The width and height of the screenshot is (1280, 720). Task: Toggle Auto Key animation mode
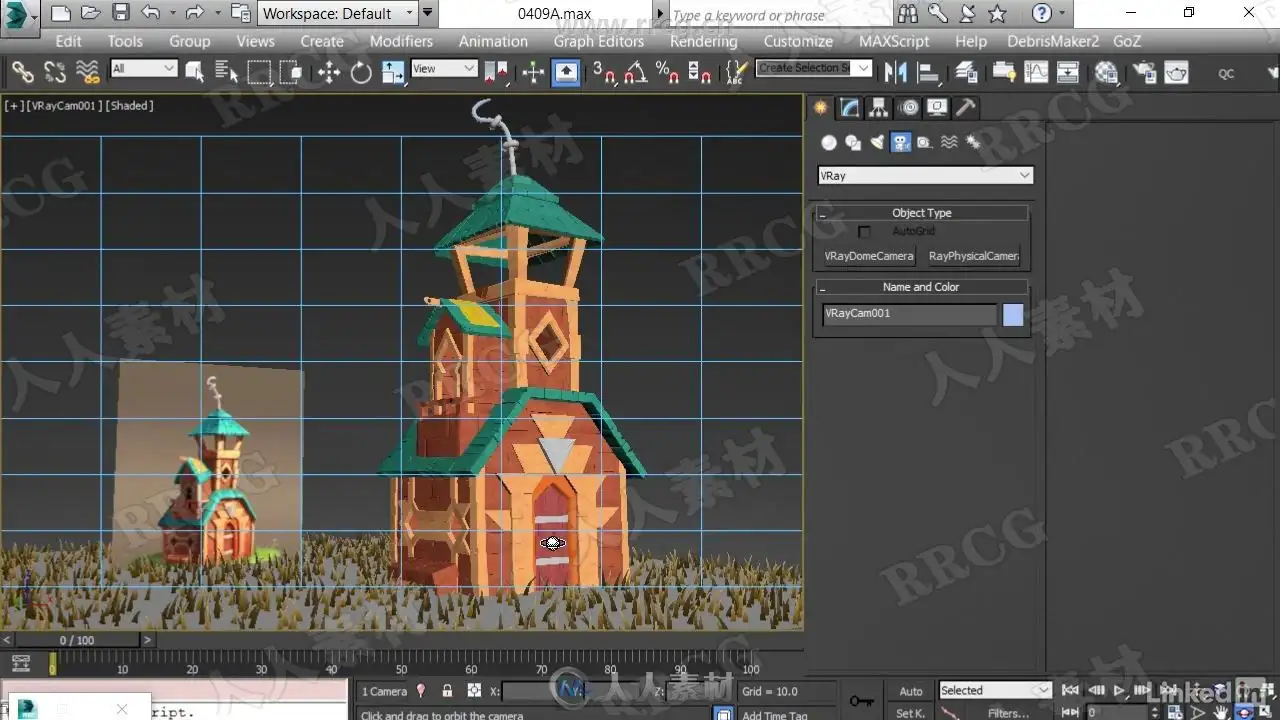coord(910,691)
